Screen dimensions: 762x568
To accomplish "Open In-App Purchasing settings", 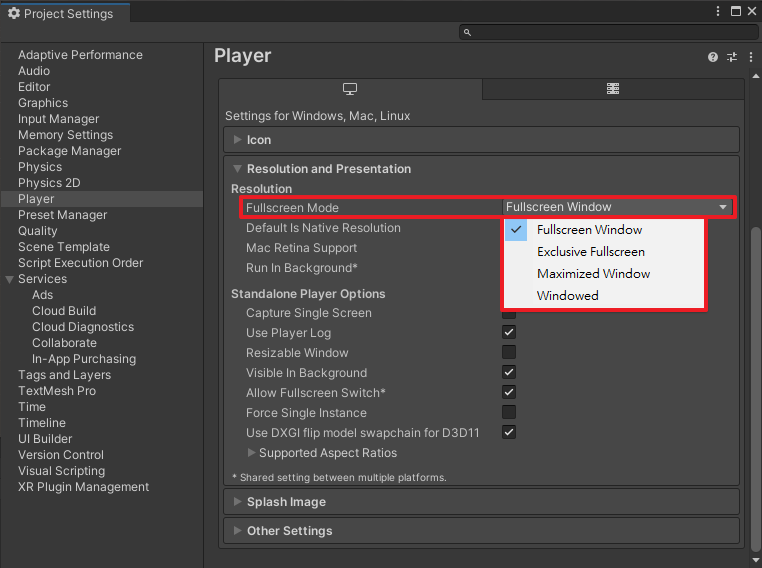I will (x=84, y=360).
